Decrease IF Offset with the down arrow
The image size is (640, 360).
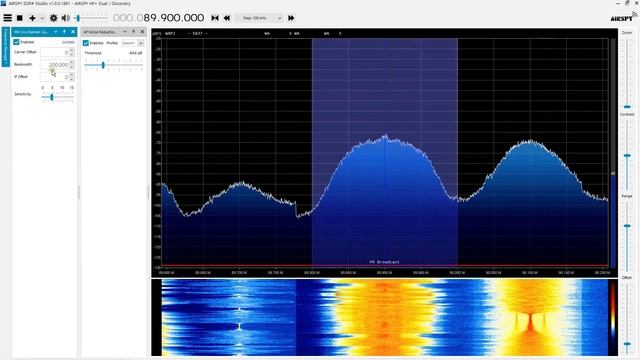(x=72, y=79)
